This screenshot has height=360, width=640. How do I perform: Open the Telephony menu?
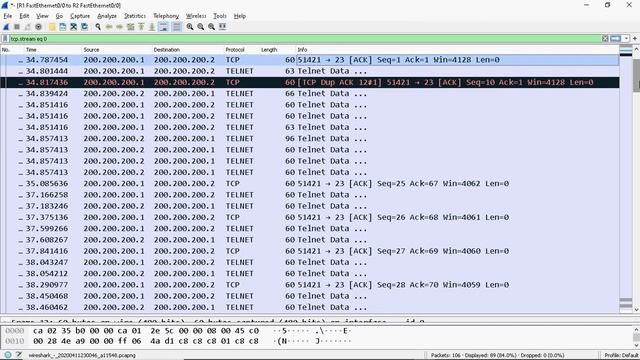click(166, 16)
